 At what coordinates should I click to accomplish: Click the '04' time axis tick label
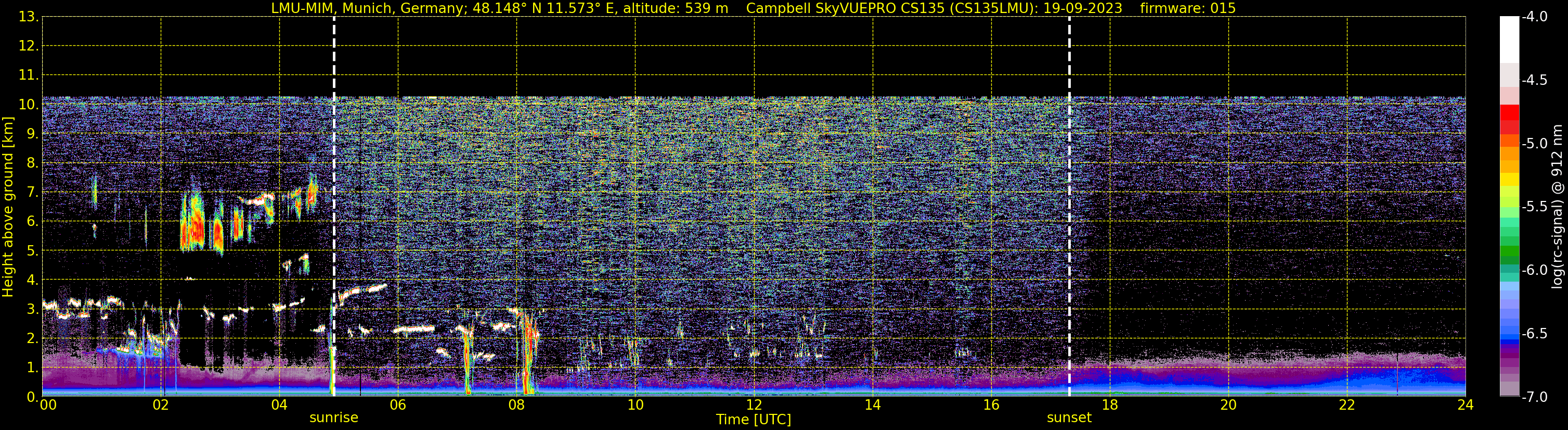pos(279,405)
